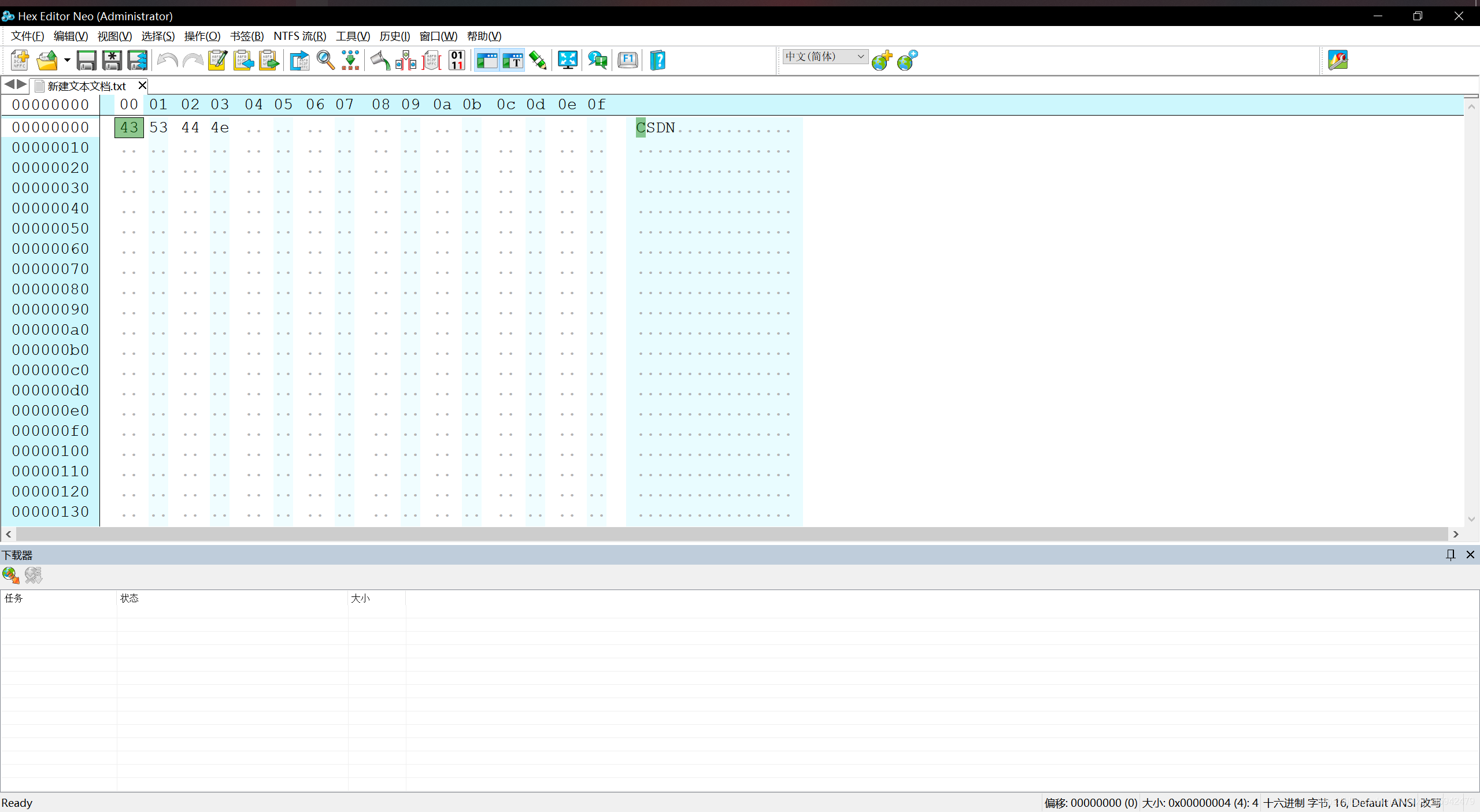This screenshot has height=812, width=1480.
Task: Click hex byte 53 in first row
Action: [158, 128]
